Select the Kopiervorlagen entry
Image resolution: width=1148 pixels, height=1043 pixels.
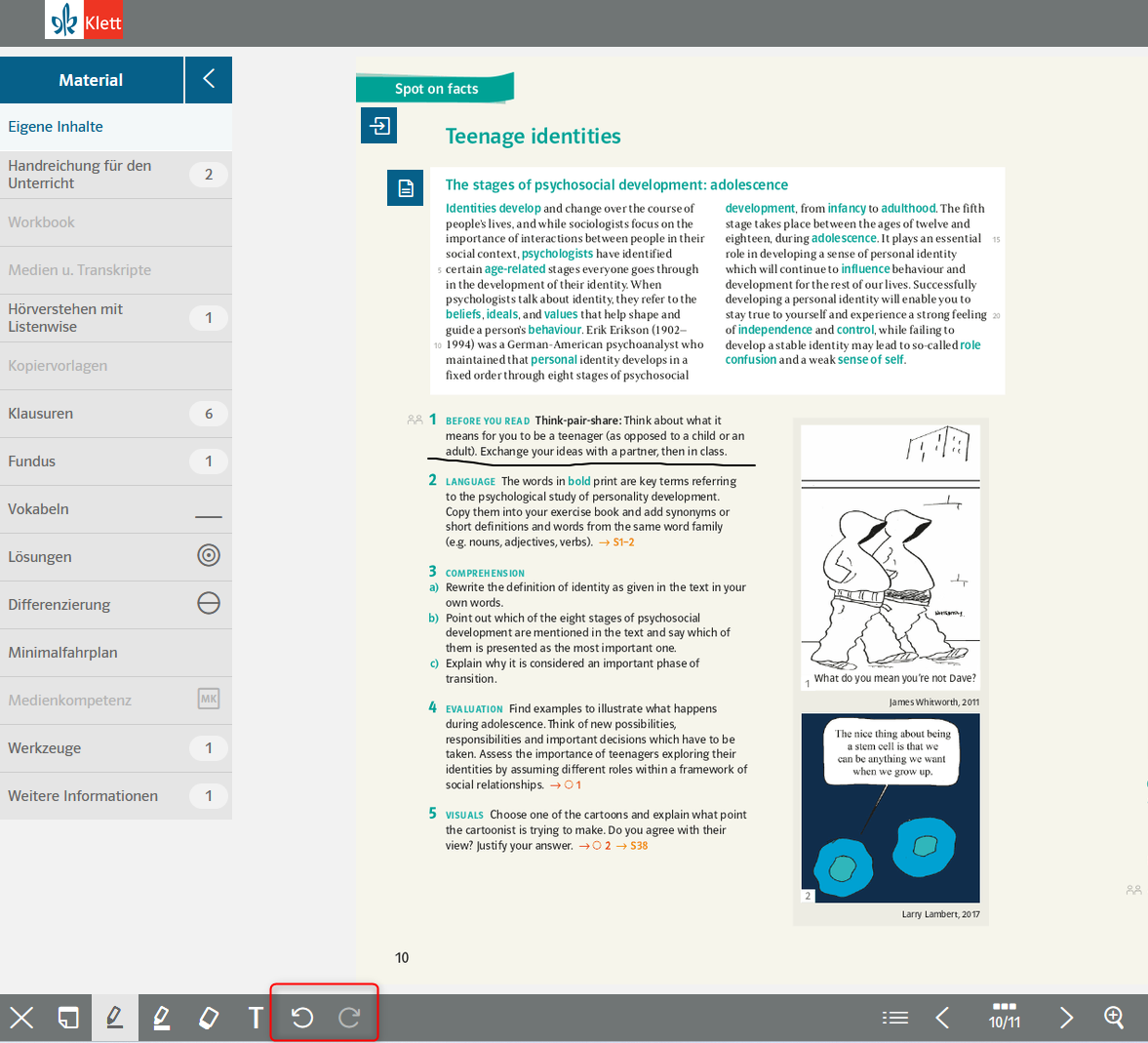point(116,366)
